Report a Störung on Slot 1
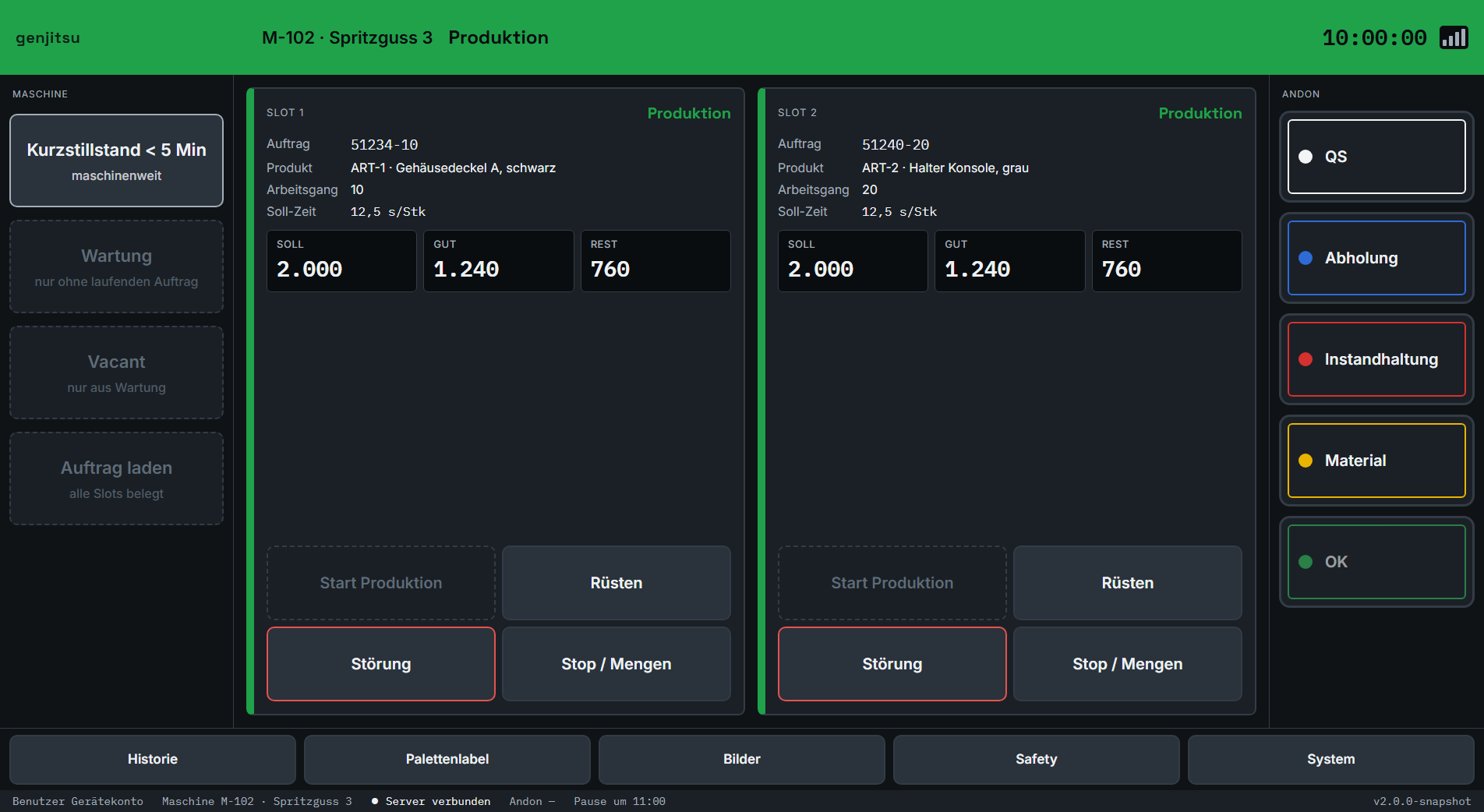 pos(381,664)
